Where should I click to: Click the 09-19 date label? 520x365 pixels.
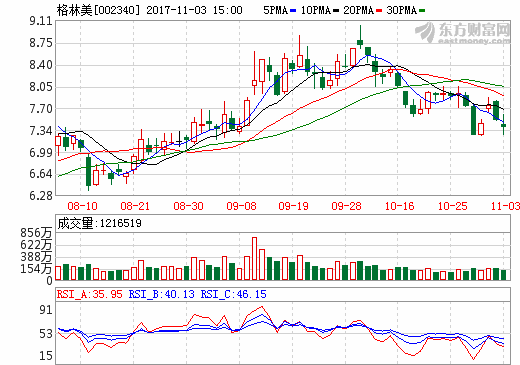[294, 206]
